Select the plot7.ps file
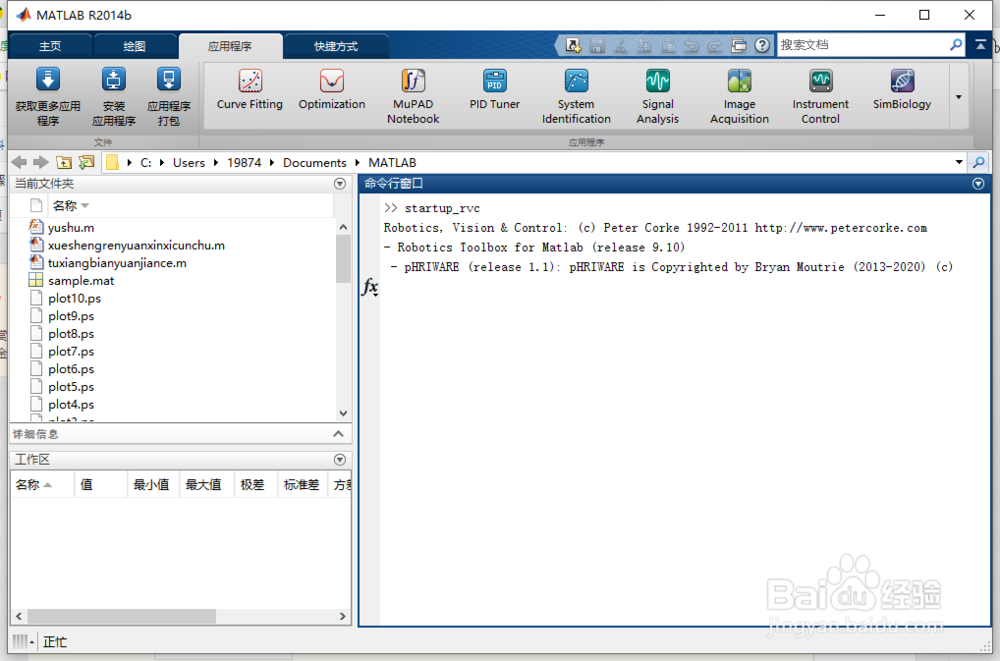 71,352
